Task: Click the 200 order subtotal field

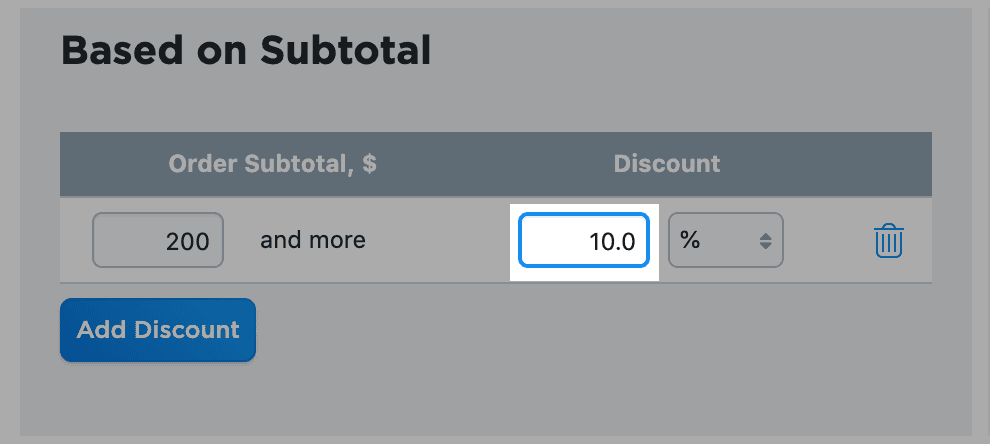Action: pos(158,241)
